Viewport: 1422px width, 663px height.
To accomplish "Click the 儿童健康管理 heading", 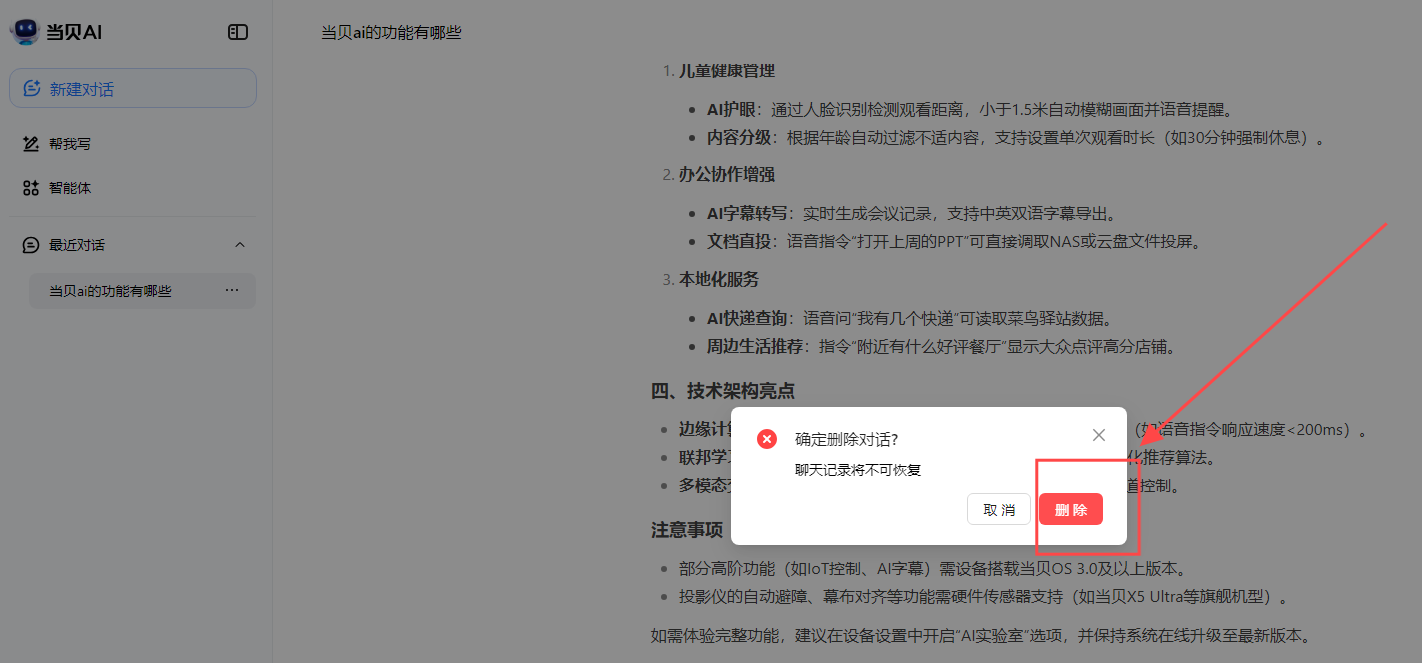I will (x=727, y=71).
